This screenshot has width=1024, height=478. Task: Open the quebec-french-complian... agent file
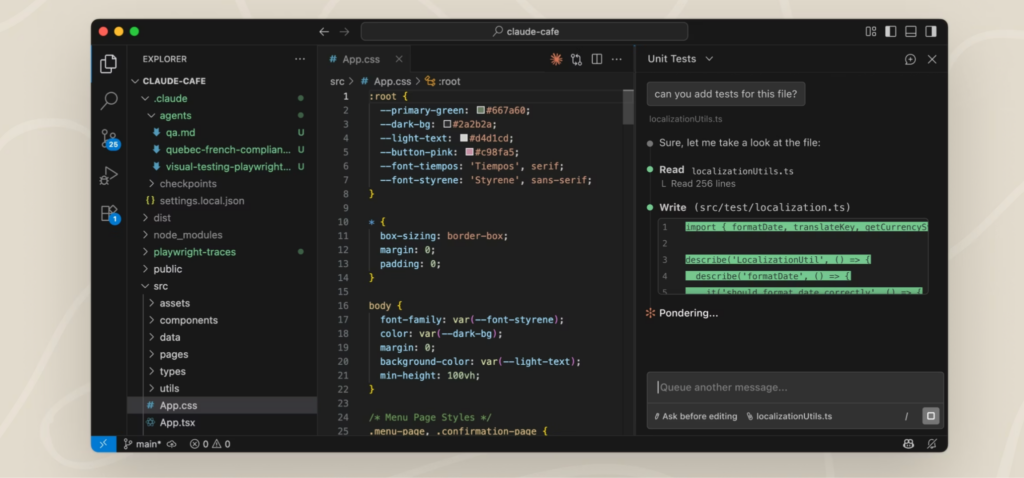(228, 150)
